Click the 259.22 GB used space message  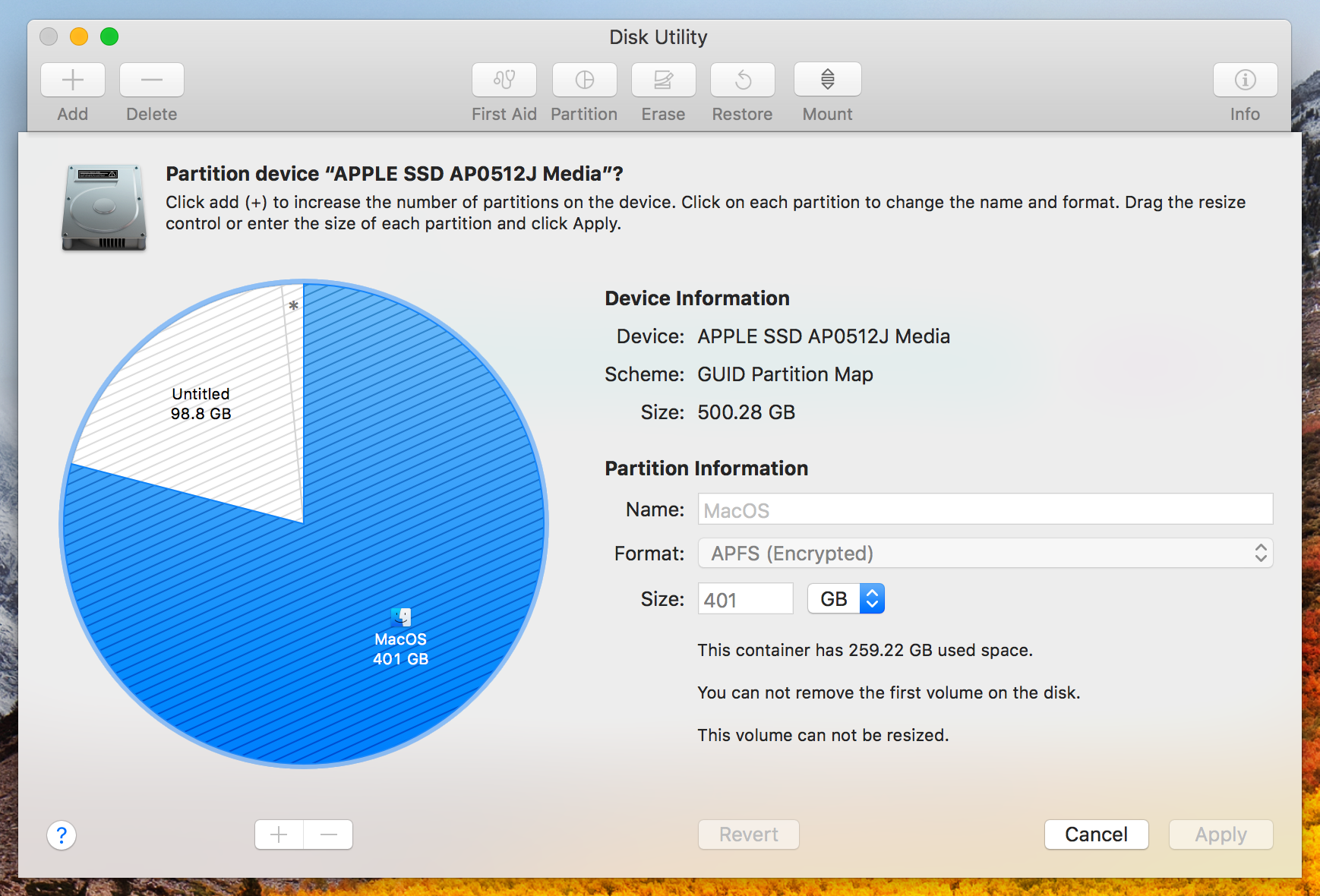tap(865, 650)
